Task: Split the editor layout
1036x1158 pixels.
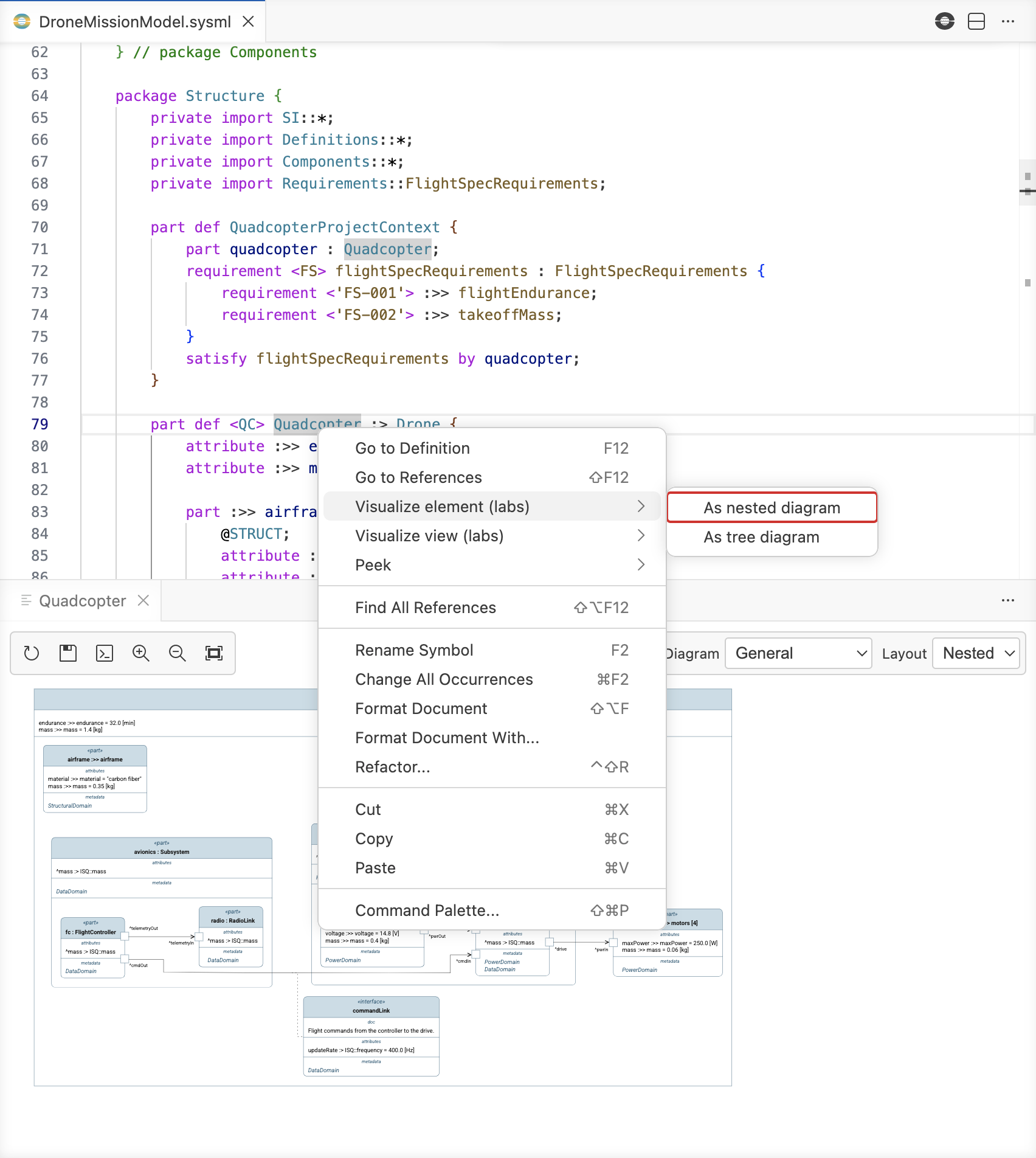Action: [976, 21]
